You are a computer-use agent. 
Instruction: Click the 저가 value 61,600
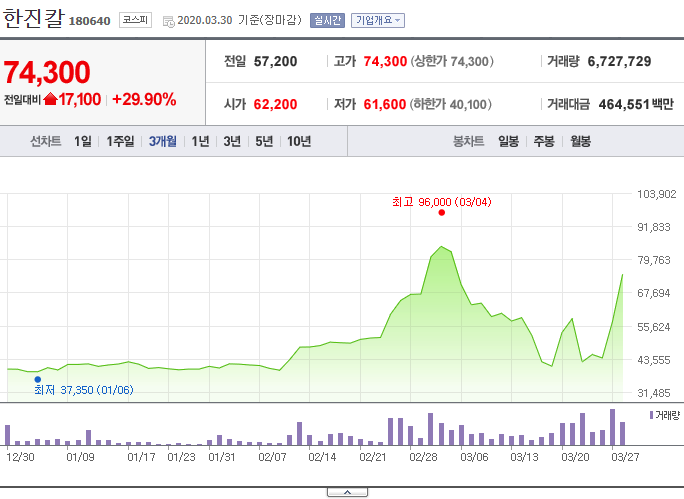[x=385, y=104]
